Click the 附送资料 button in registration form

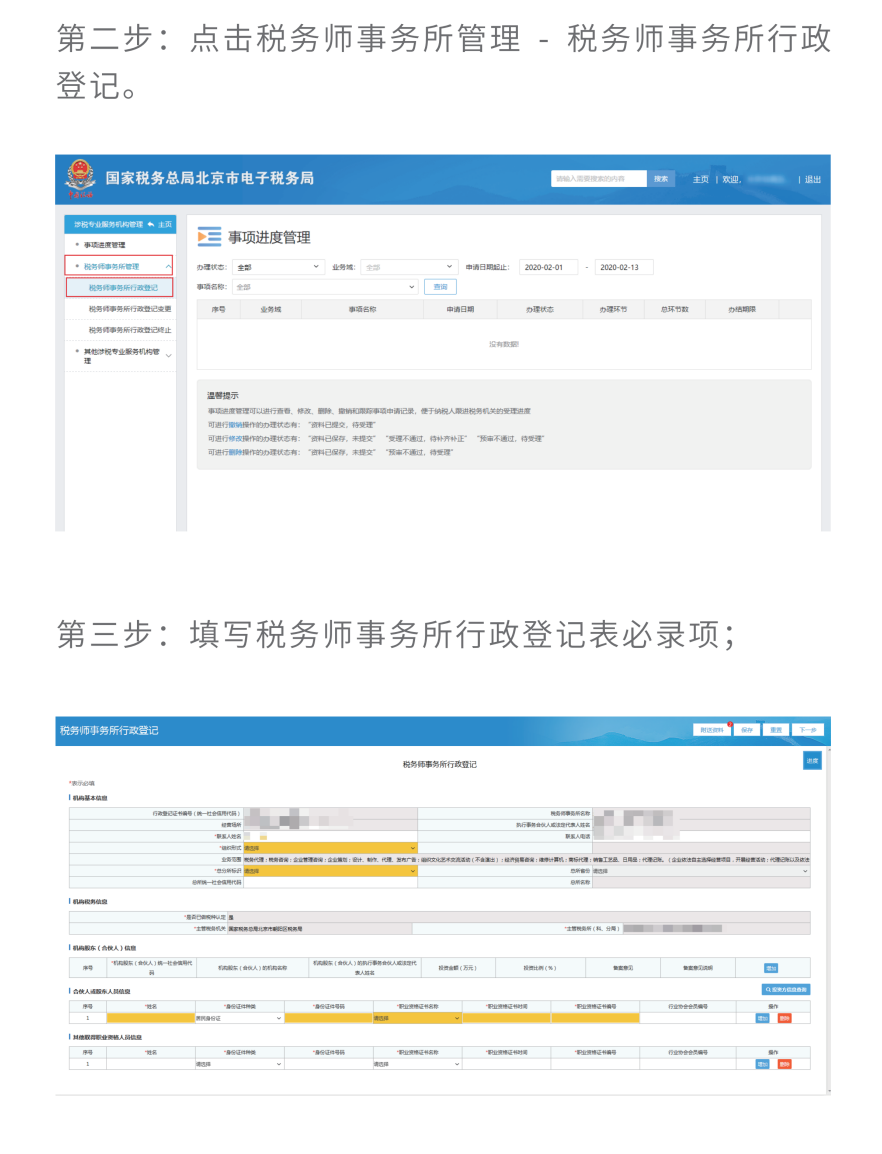coord(711,730)
